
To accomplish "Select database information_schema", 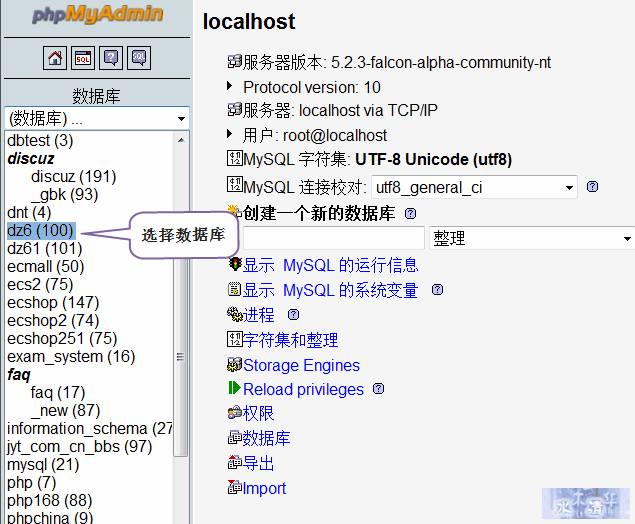I will (90, 428).
